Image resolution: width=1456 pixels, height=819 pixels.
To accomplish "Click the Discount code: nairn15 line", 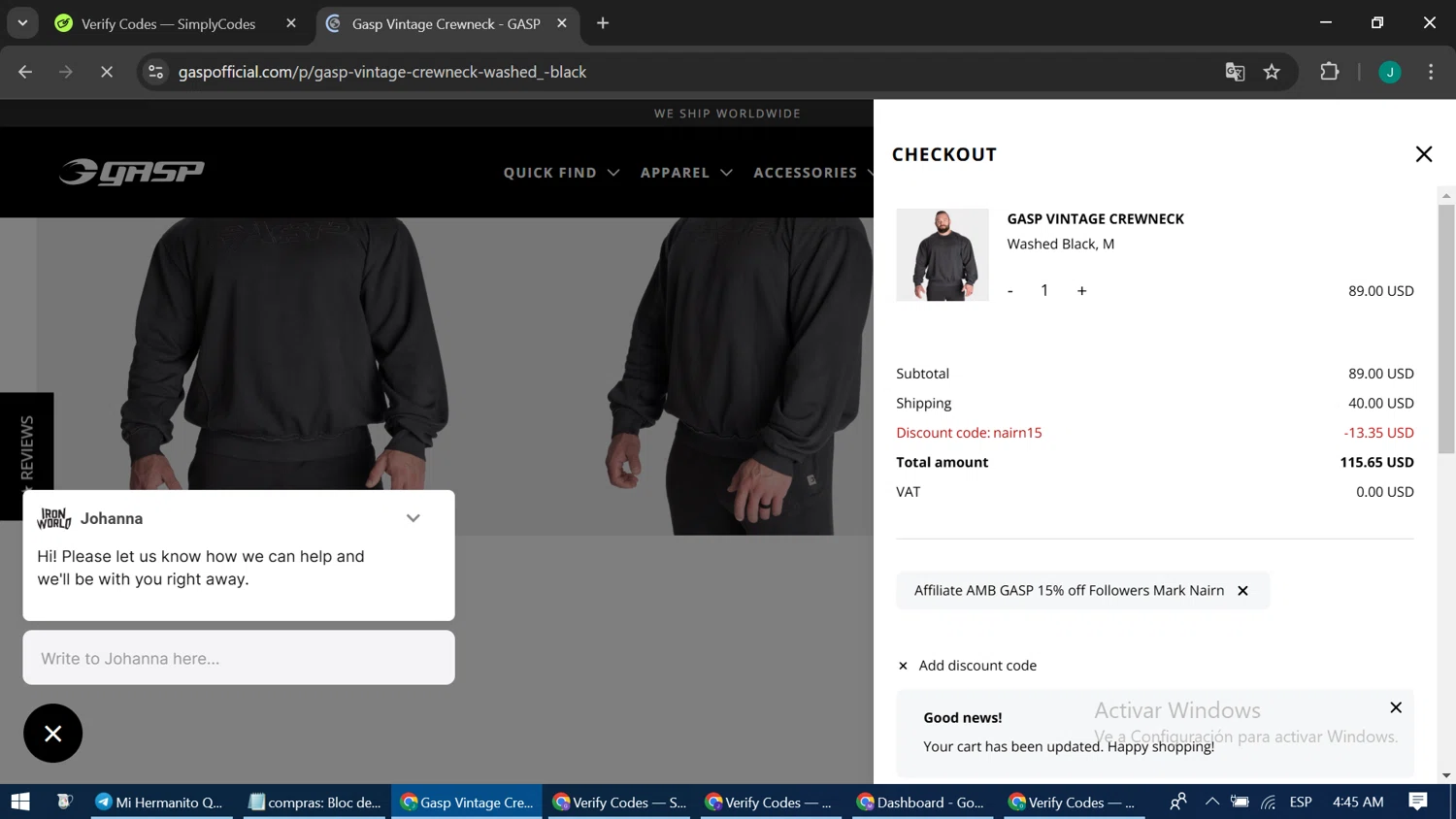I will pyautogui.click(x=969, y=433).
